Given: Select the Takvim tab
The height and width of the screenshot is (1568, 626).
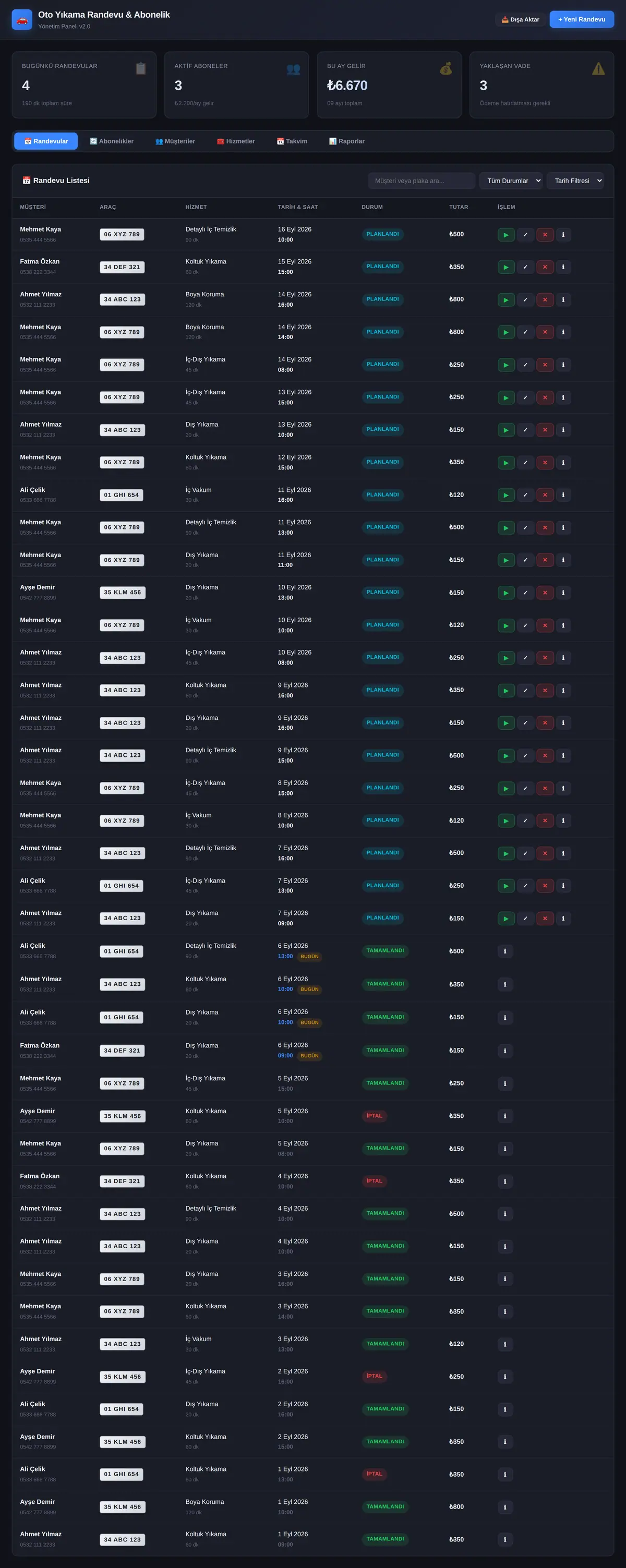Looking at the screenshot, I should coord(292,141).
